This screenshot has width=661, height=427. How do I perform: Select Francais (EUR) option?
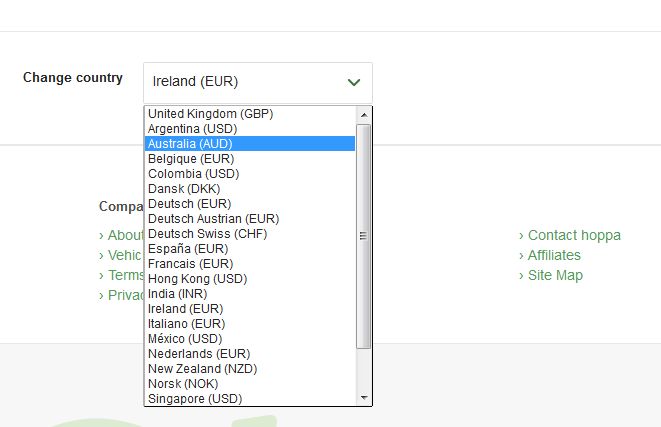coord(250,264)
